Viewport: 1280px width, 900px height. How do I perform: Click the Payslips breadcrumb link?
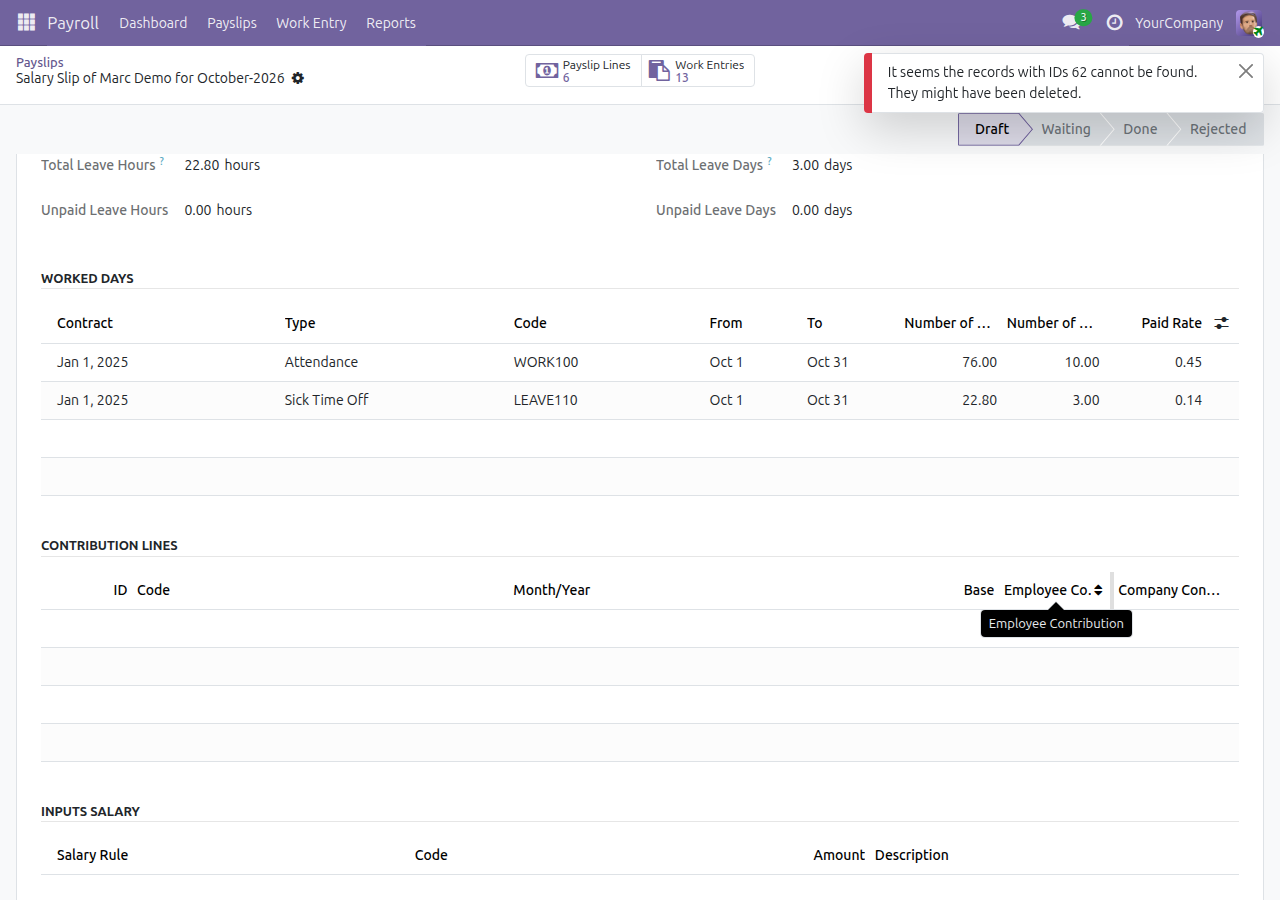(x=40, y=62)
